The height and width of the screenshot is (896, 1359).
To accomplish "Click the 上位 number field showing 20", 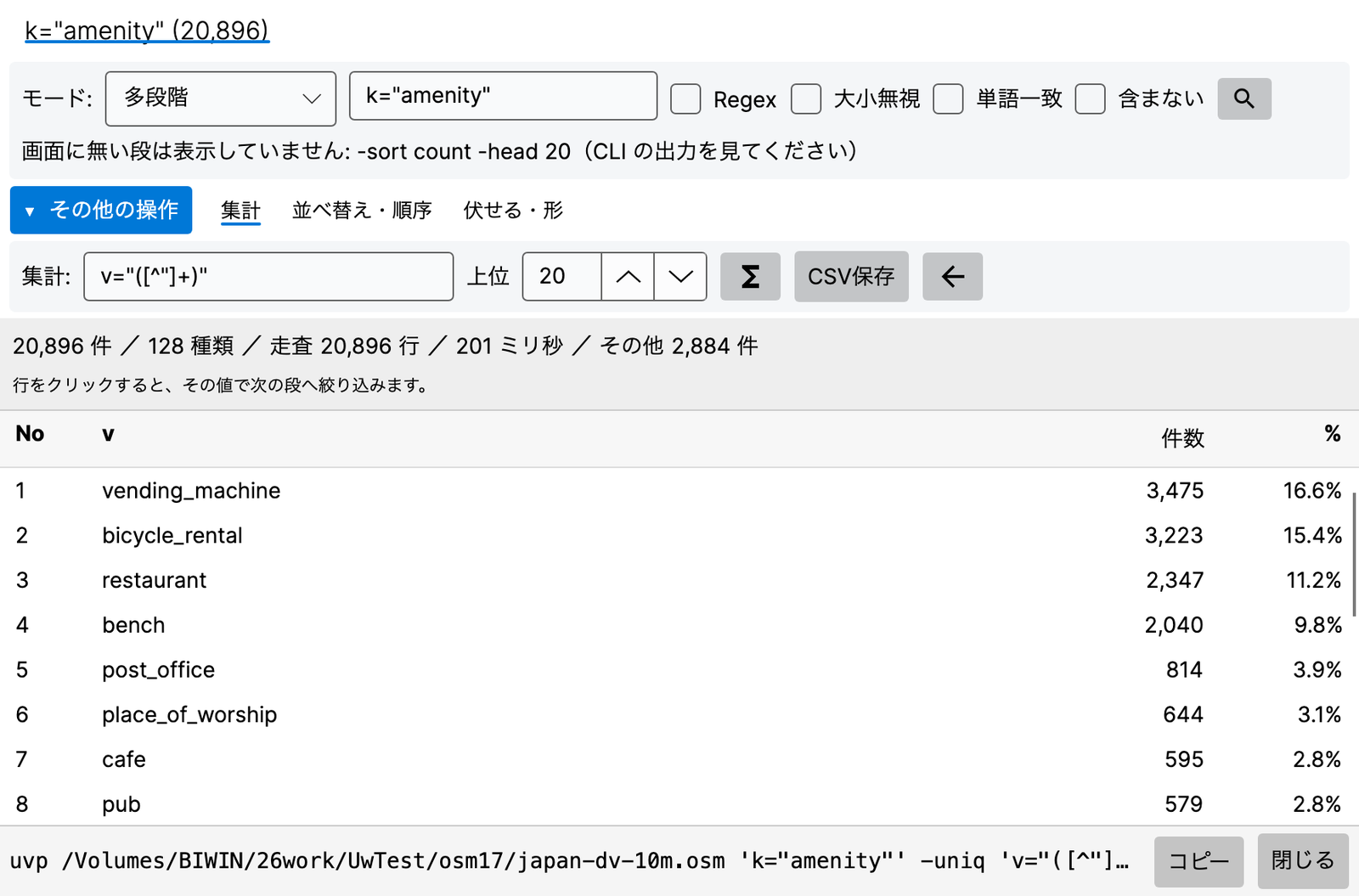I will pos(562,276).
